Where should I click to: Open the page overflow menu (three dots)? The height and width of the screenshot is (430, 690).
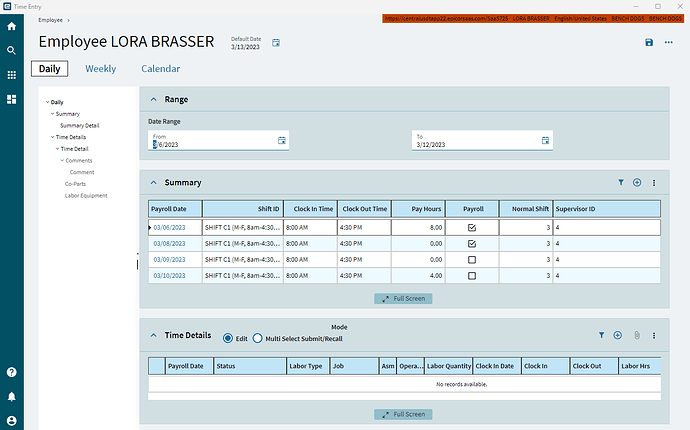coord(668,42)
